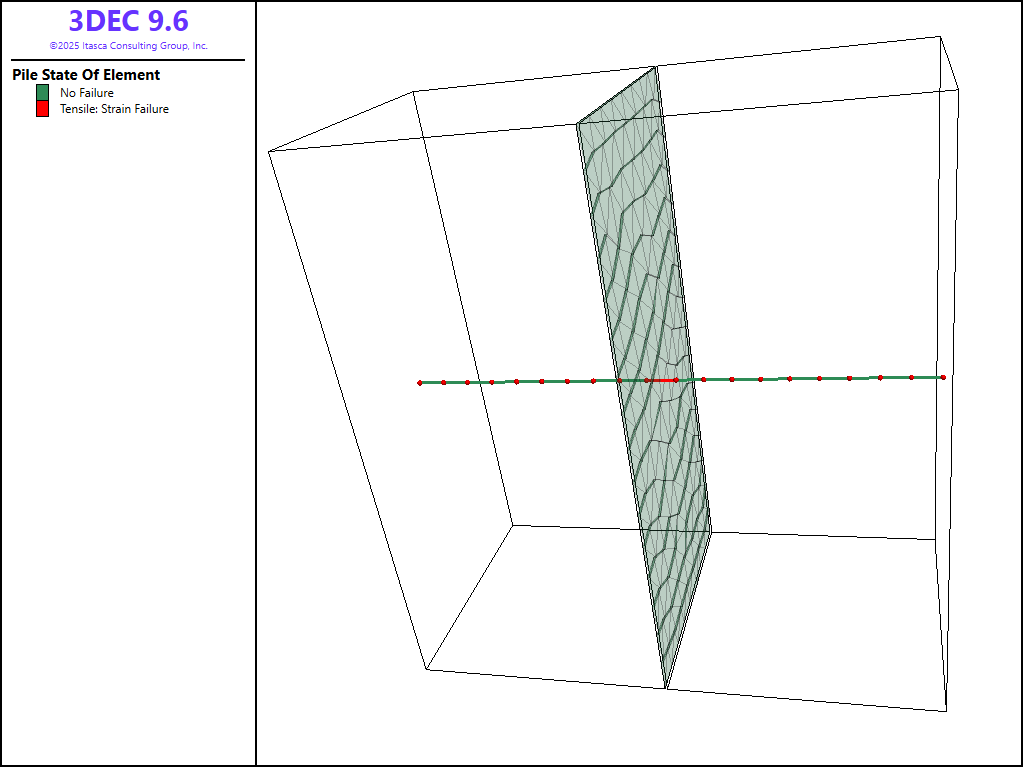The height and width of the screenshot is (768, 1024).
Task: Click the green No Failure color swatch
Action: point(42,93)
